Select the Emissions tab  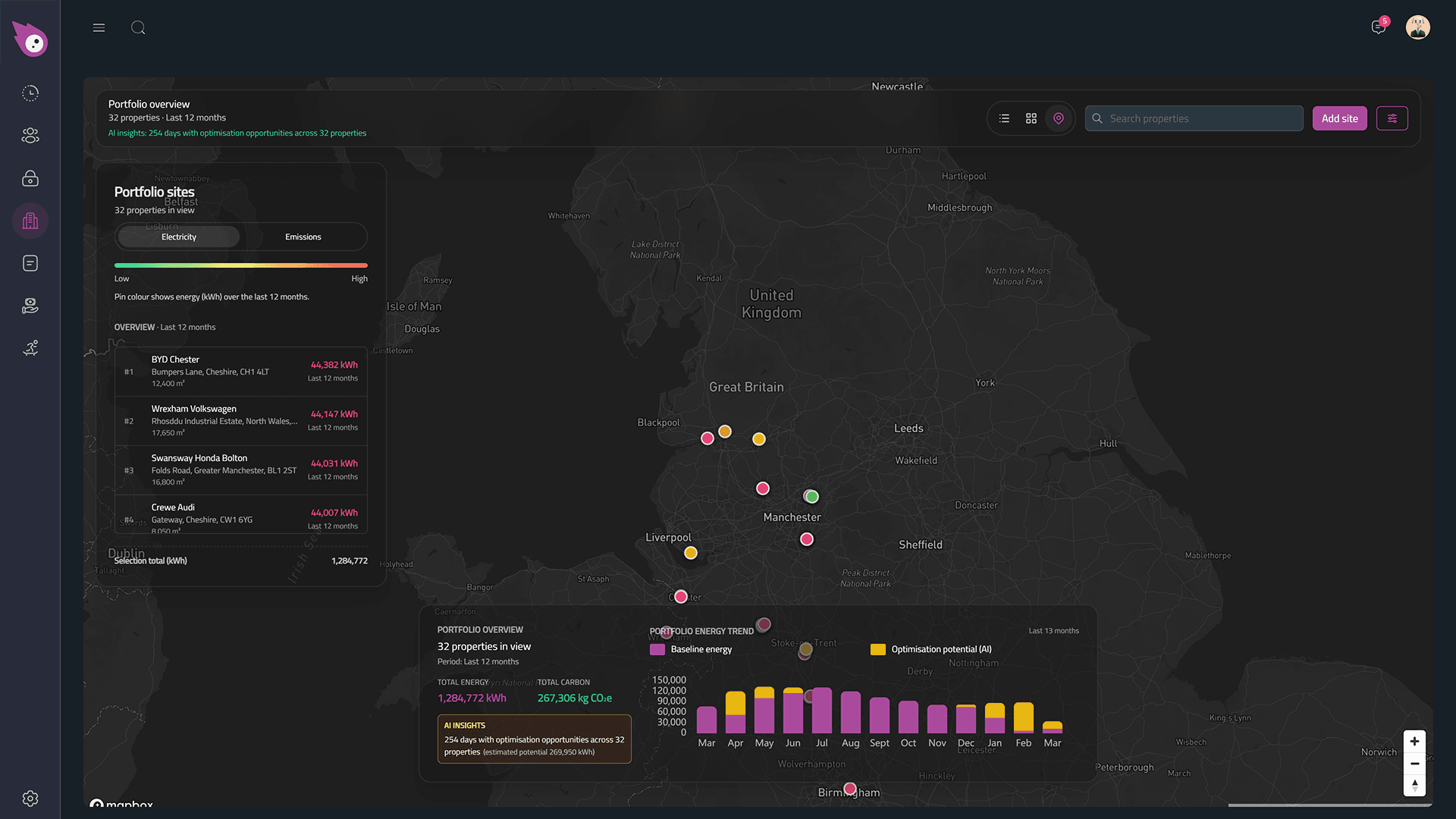tap(303, 237)
